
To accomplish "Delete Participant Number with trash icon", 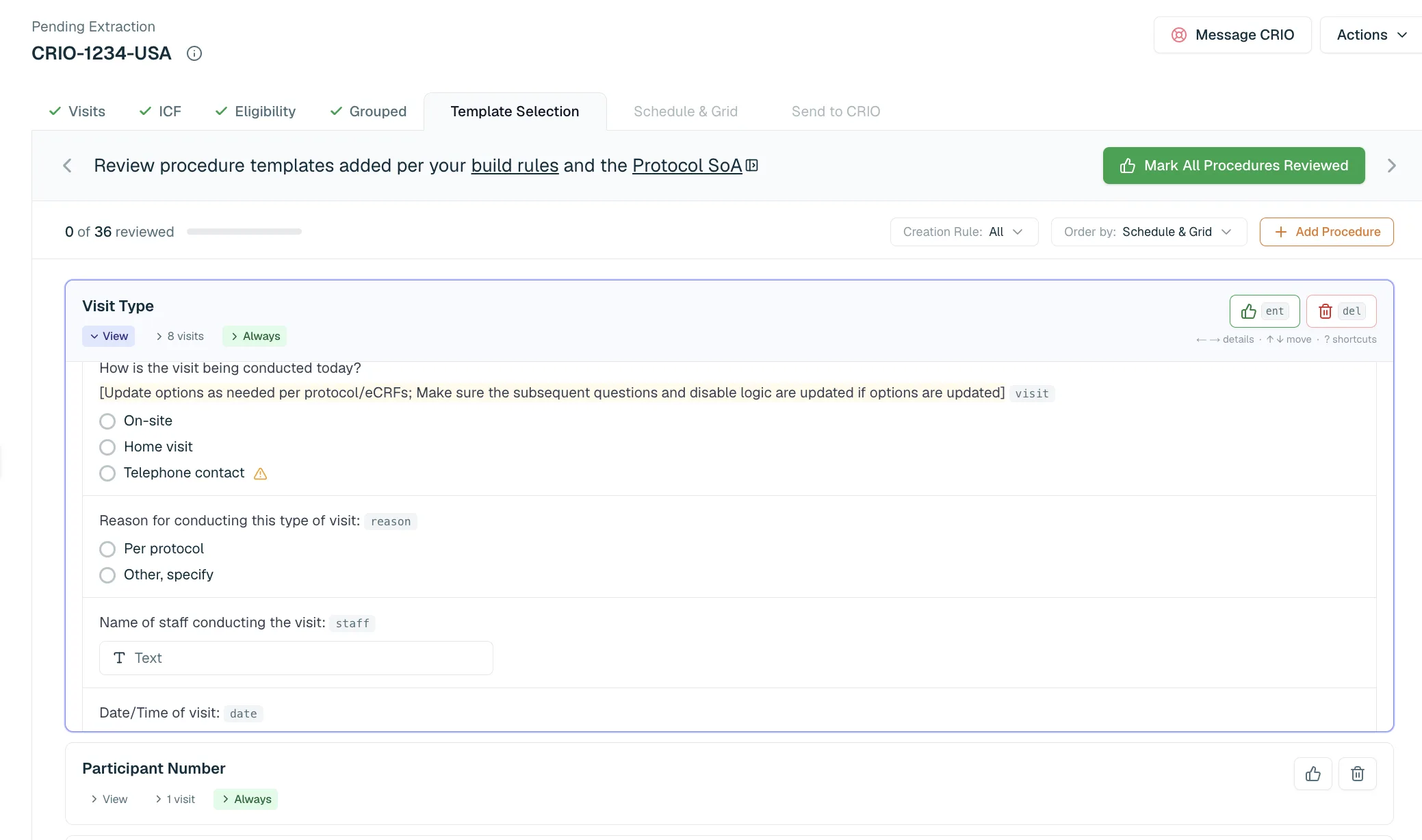I will (1358, 774).
